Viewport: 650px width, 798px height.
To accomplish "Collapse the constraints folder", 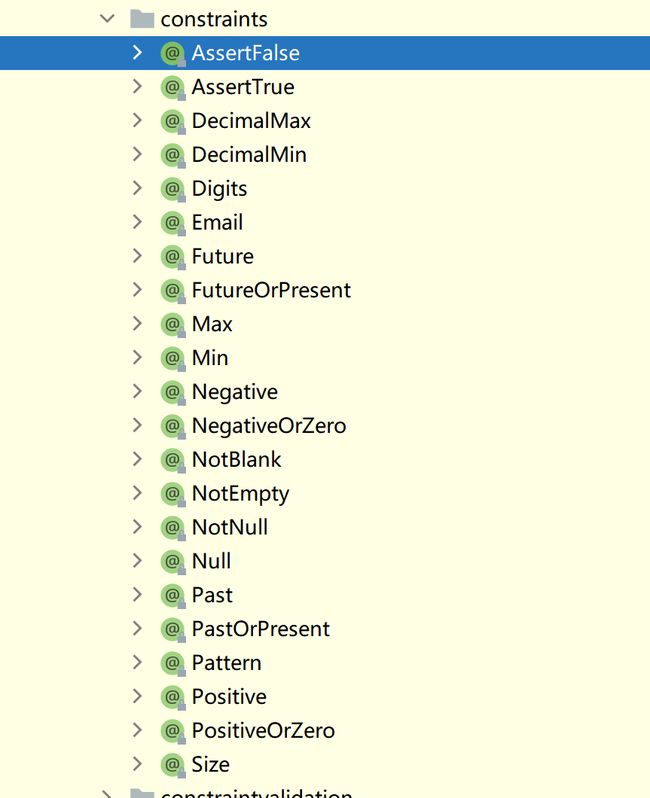I will (x=107, y=19).
